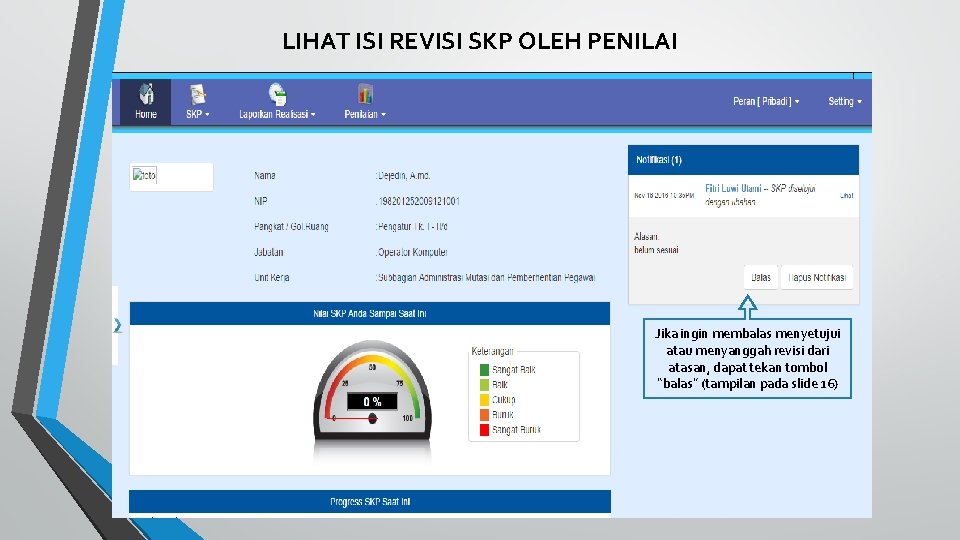Image resolution: width=960 pixels, height=540 pixels.
Task: Click the Pangkat value Pengatur Tk. I
Action: coord(411,227)
